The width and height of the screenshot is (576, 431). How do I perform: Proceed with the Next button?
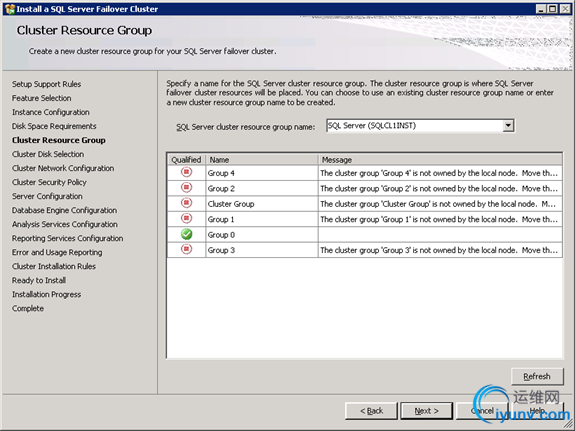click(426, 410)
